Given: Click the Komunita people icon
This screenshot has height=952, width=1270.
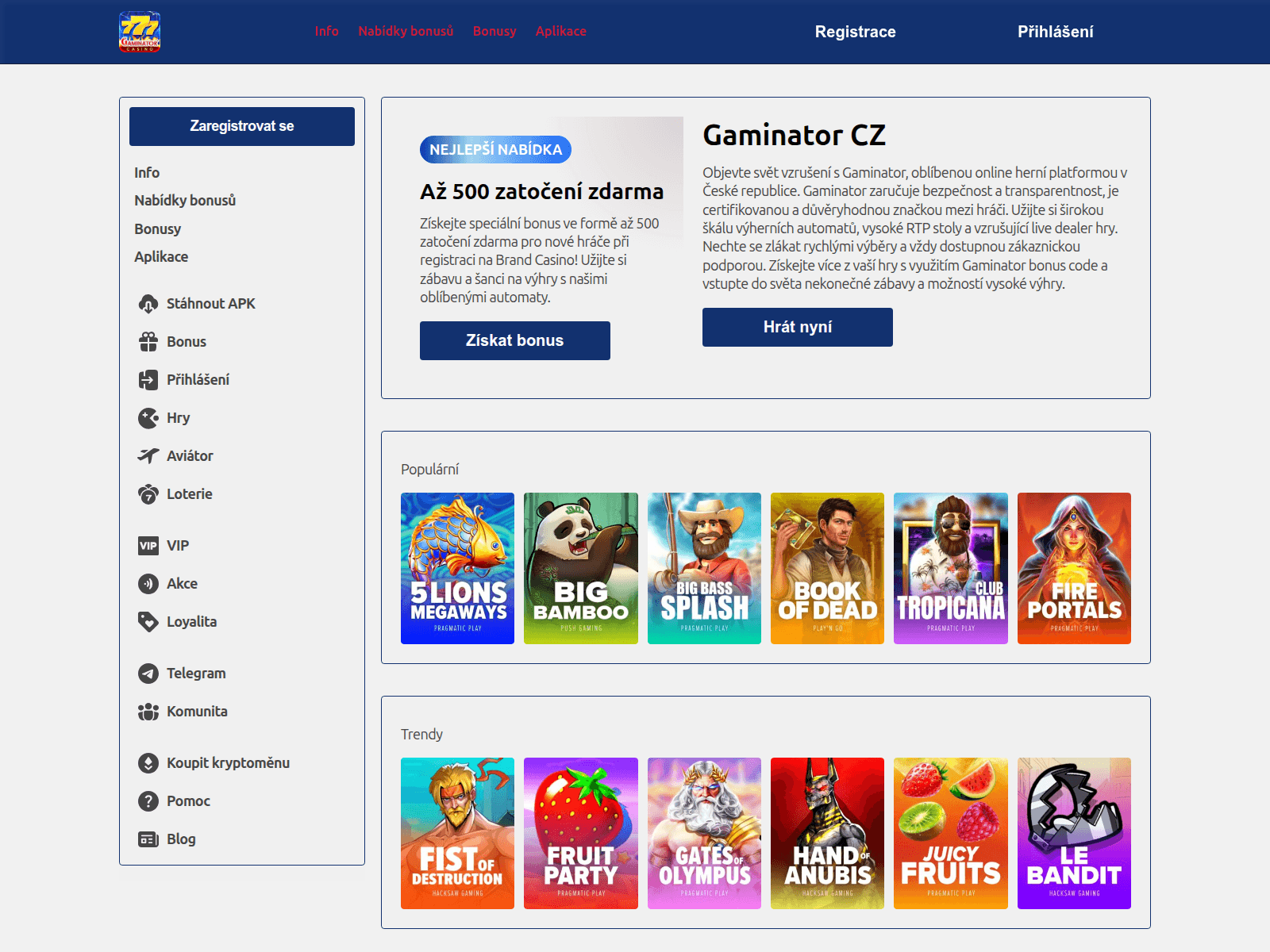Looking at the screenshot, I should pyautogui.click(x=148, y=712).
